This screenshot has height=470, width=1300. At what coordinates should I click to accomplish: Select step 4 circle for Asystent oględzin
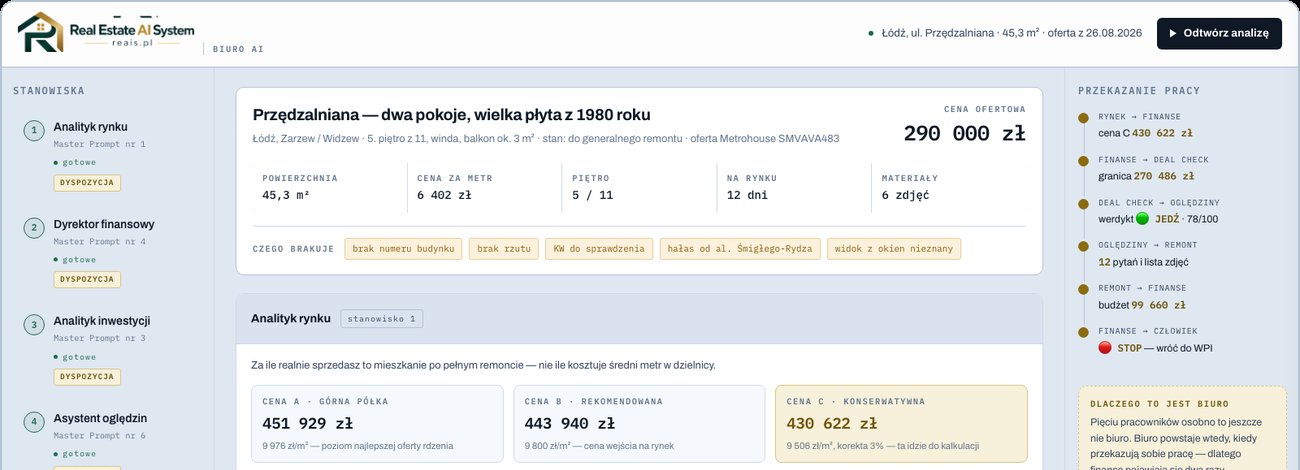[x=34, y=421]
